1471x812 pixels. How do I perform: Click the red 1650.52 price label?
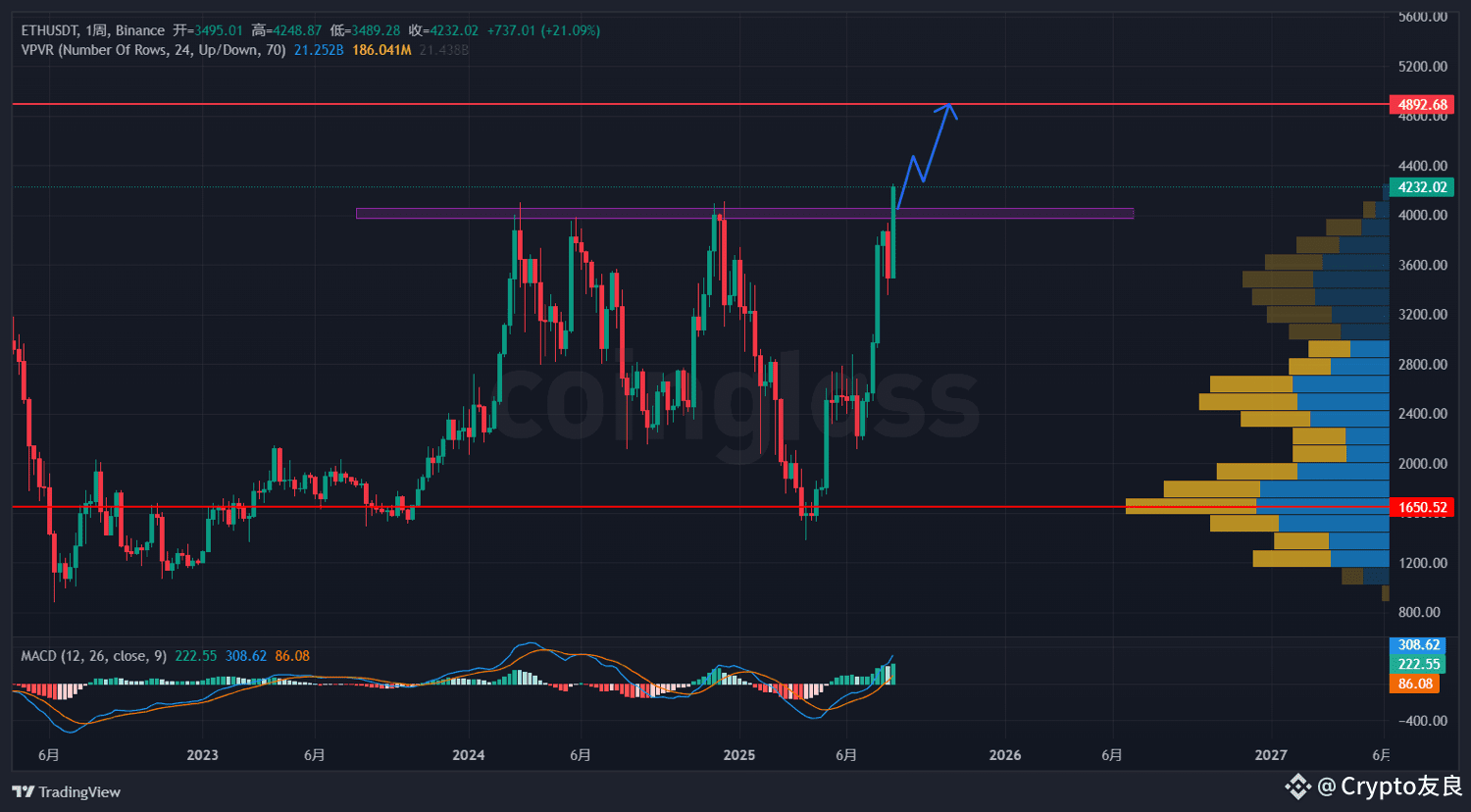(x=1422, y=507)
